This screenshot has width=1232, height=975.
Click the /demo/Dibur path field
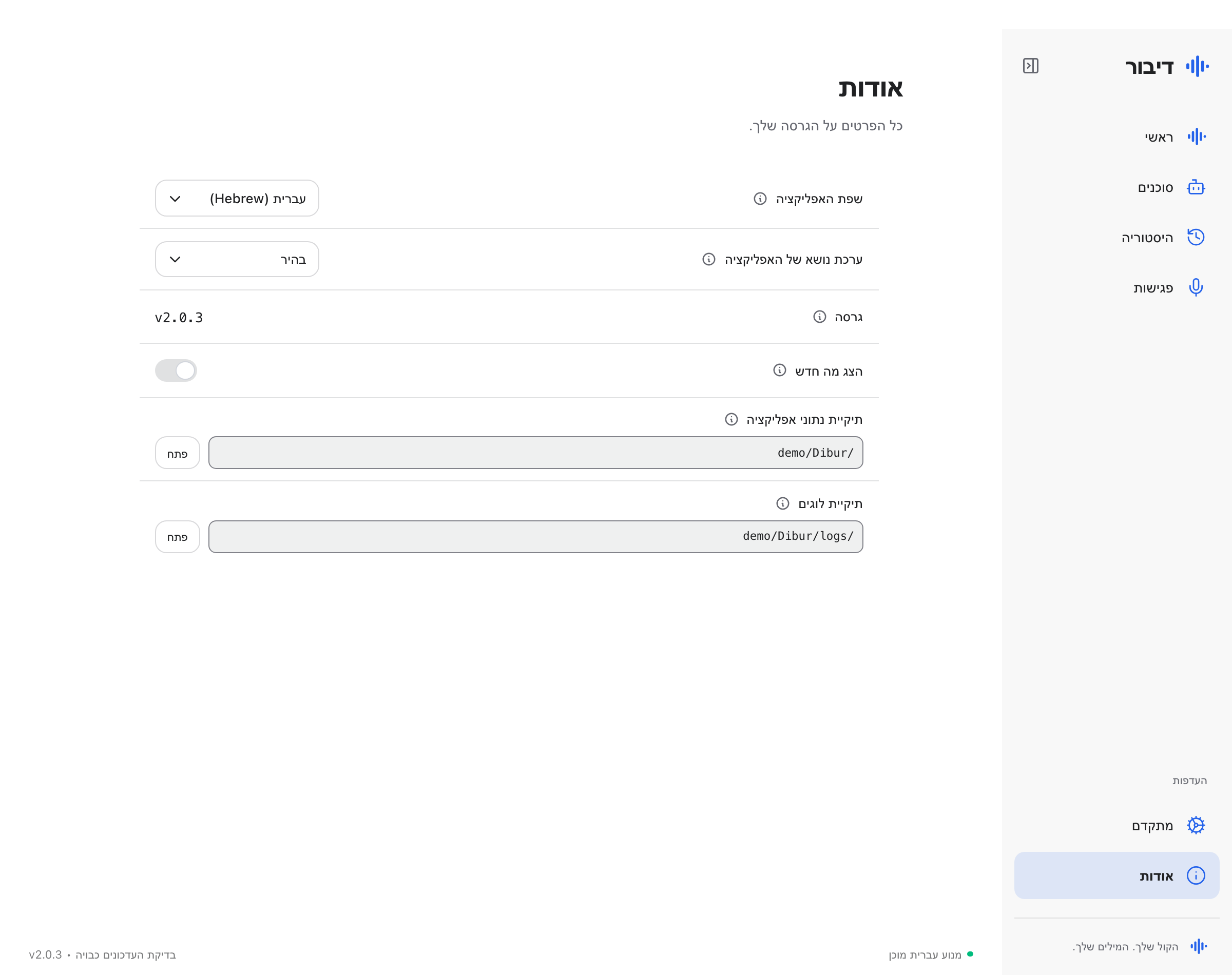[535, 453]
